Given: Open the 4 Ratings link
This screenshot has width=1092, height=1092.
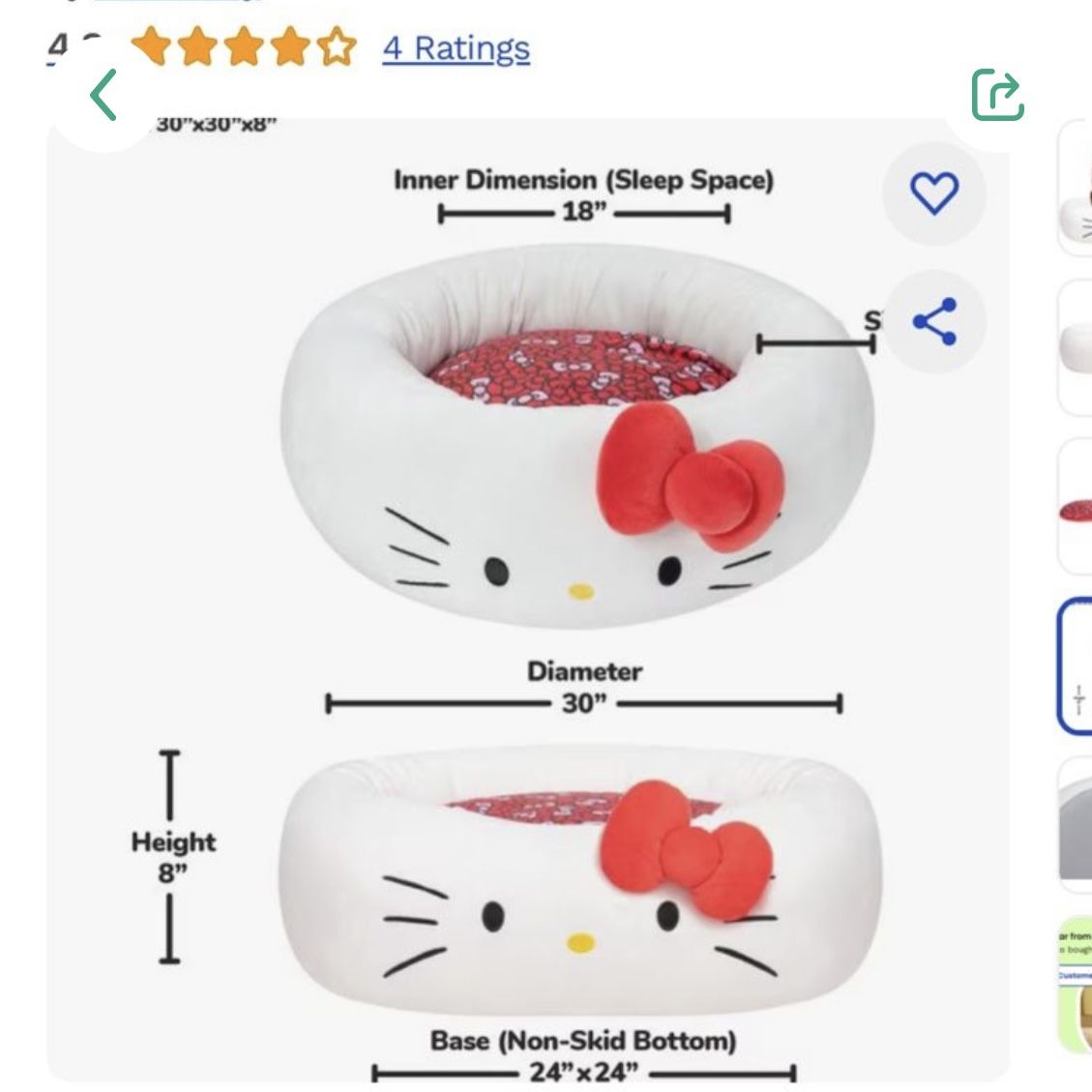Looking at the screenshot, I should point(456,47).
